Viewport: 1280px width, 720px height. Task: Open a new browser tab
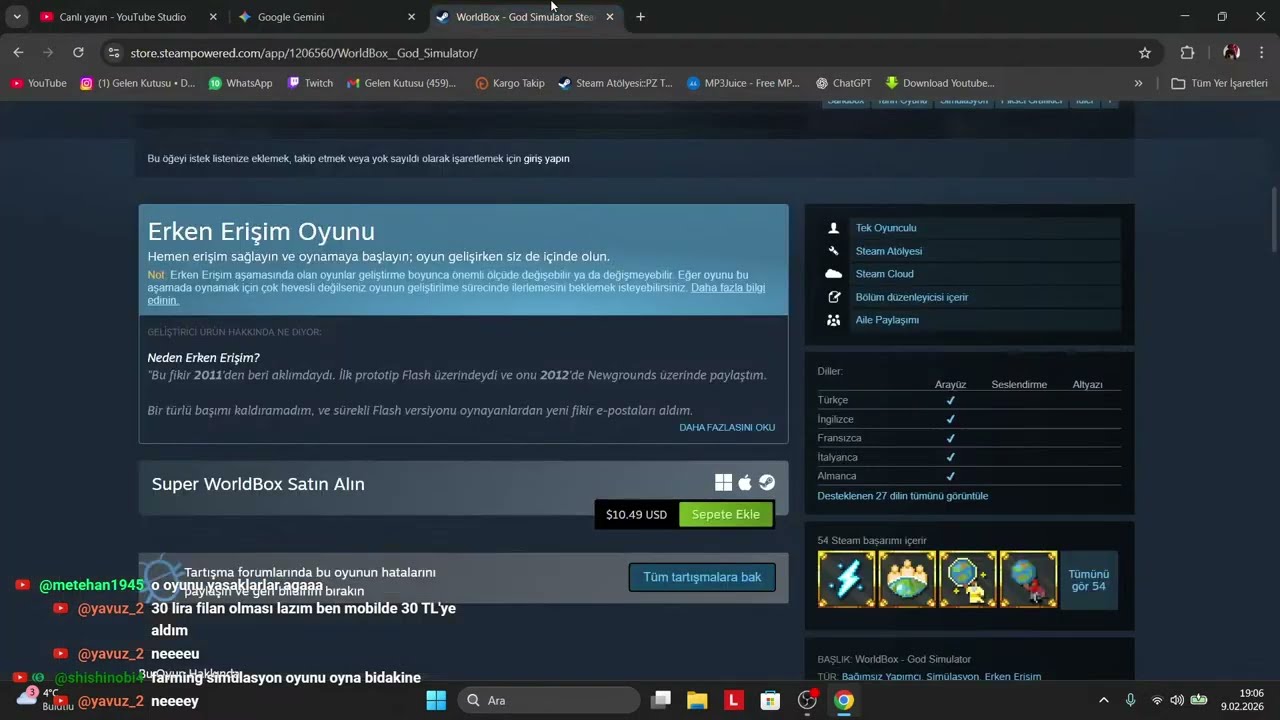640,17
